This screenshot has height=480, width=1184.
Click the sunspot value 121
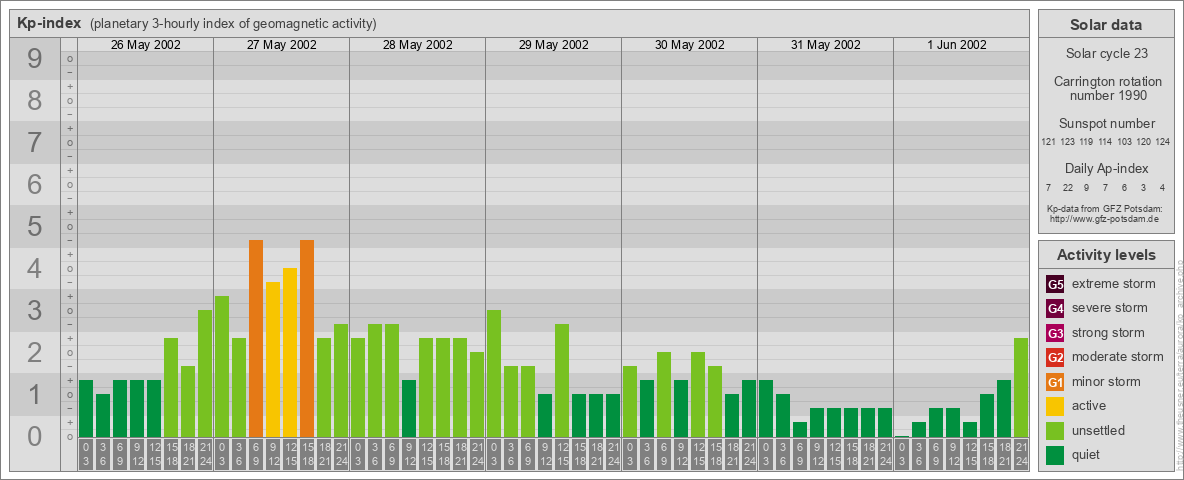click(x=1047, y=142)
